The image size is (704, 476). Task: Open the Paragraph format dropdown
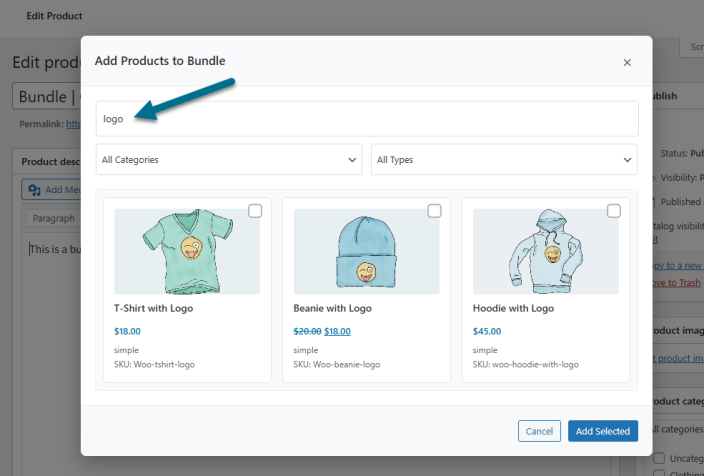(x=53, y=218)
